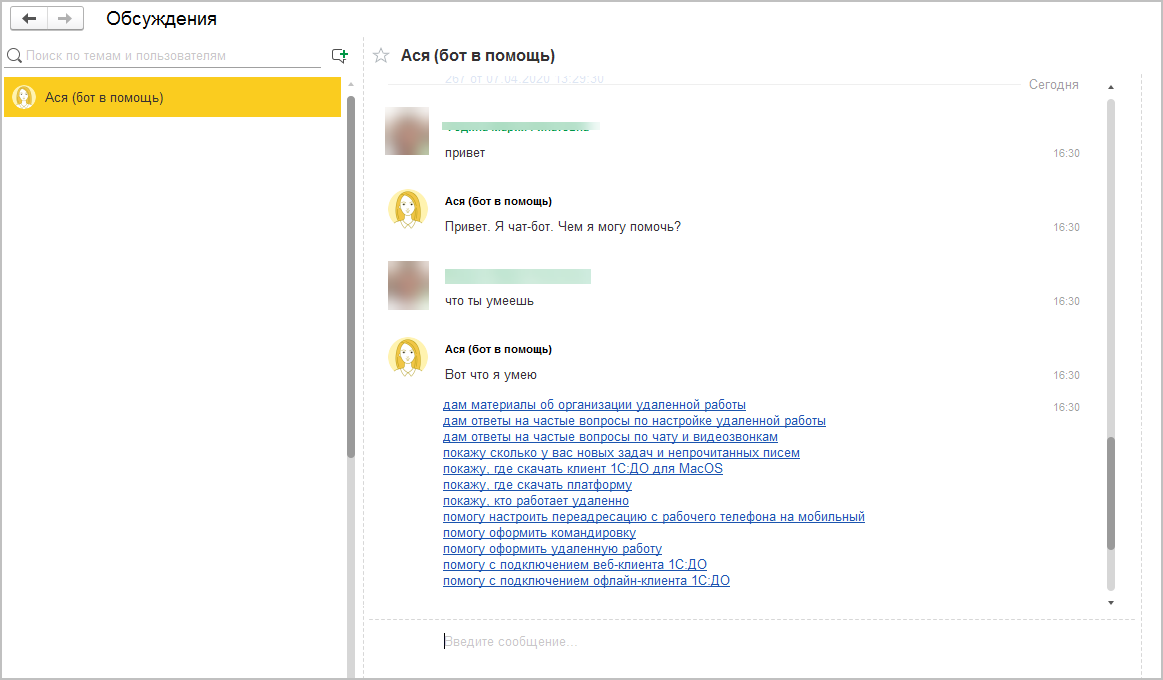Image resolution: width=1163 pixels, height=680 pixels.
Task: Open link 'покажу, где скачать платформу'
Action: tap(537, 485)
